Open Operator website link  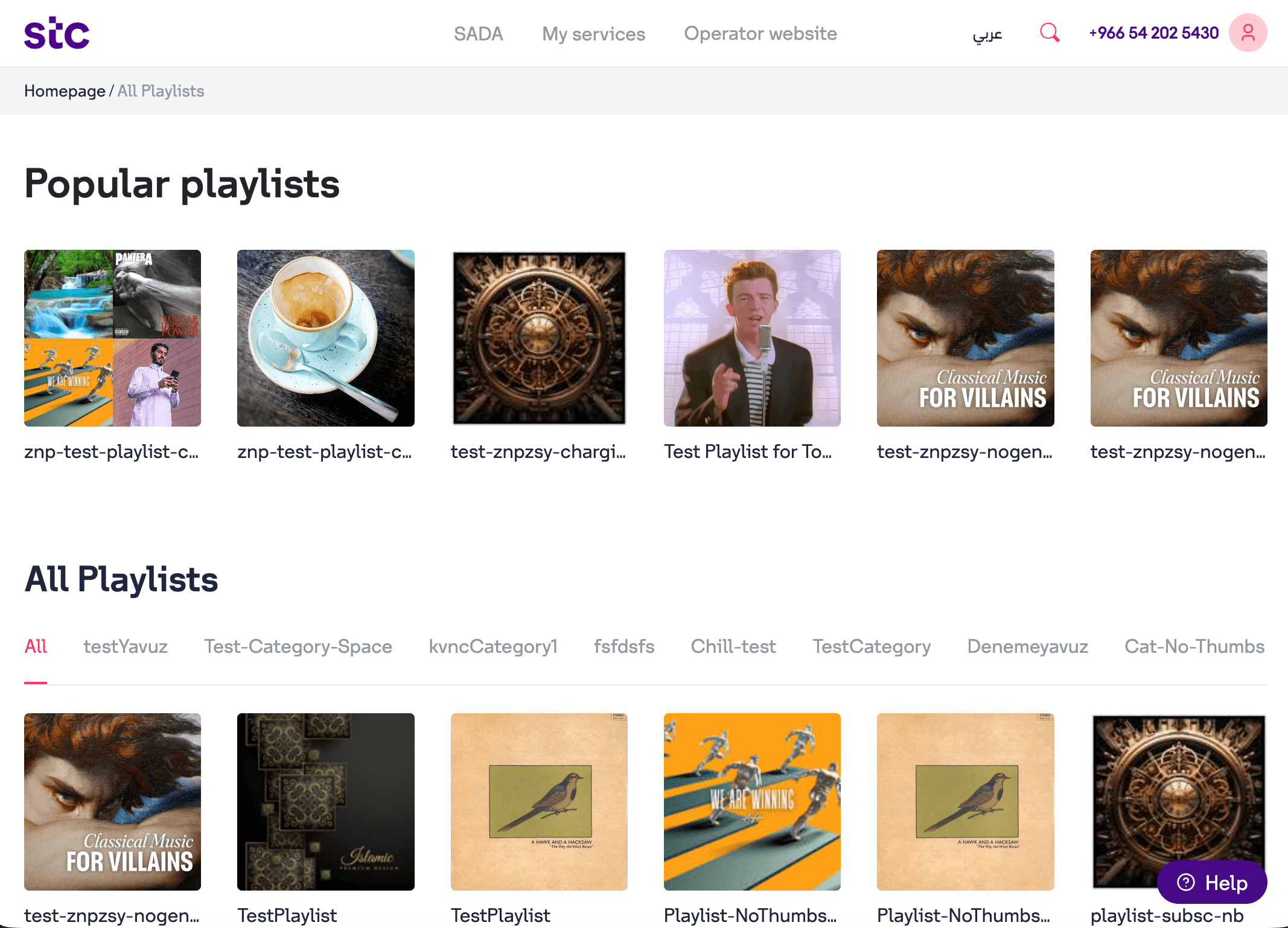(x=760, y=34)
